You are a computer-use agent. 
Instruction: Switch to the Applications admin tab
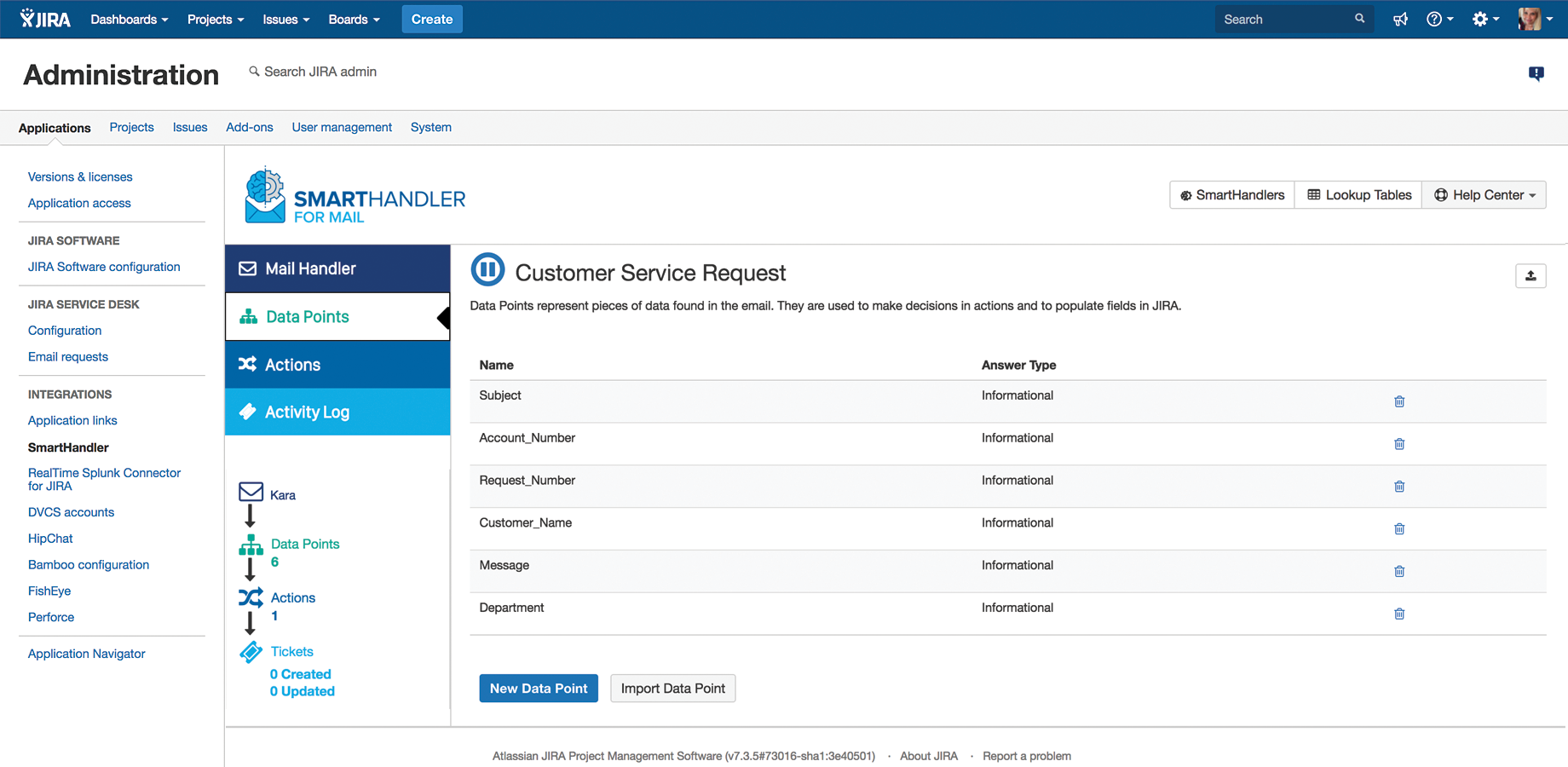coord(55,128)
